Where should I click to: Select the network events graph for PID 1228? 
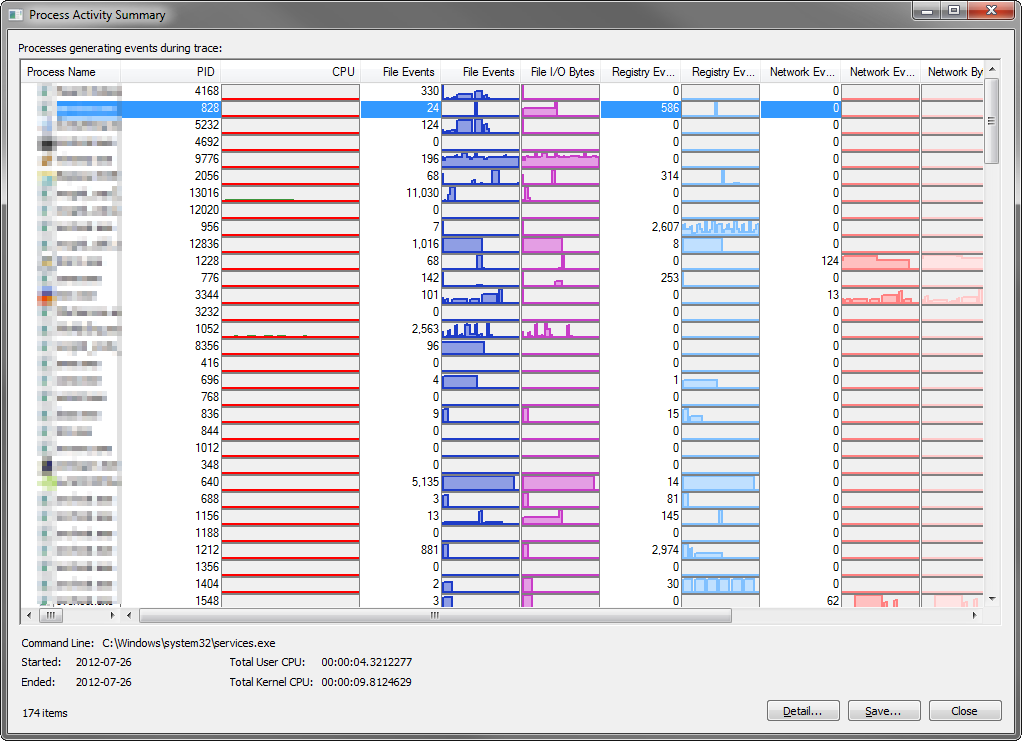[x=880, y=261]
